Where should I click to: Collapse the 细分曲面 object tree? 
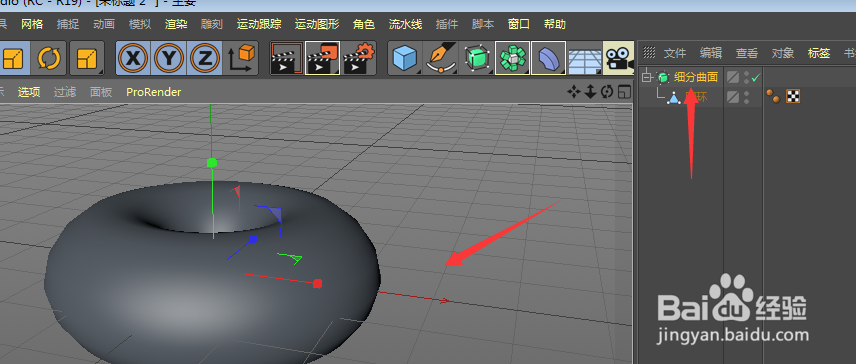647,77
